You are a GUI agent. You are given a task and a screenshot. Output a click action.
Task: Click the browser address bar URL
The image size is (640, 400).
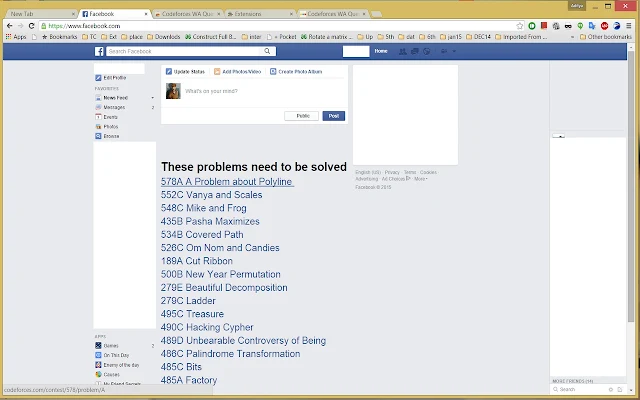tap(84, 26)
